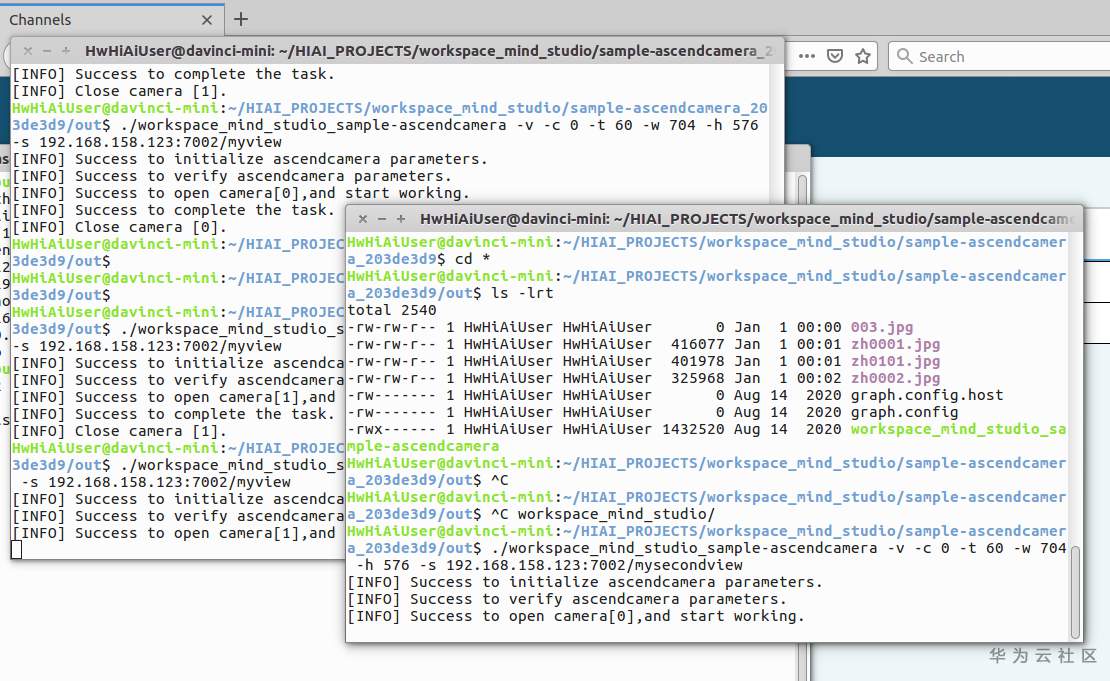Image resolution: width=1110 pixels, height=681 pixels.
Task: Click the 003.jpg file name
Action: pos(881,328)
